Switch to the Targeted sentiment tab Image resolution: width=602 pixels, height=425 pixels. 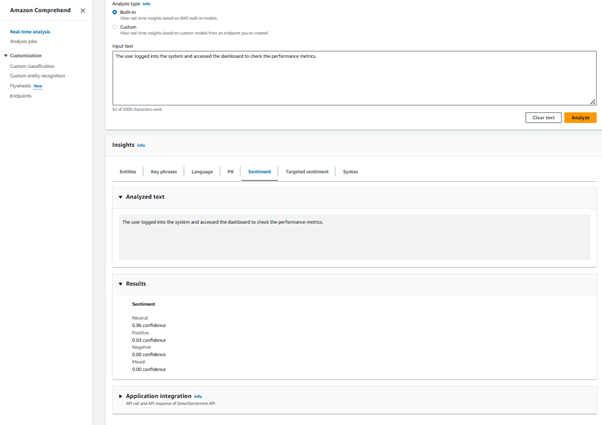307,172
